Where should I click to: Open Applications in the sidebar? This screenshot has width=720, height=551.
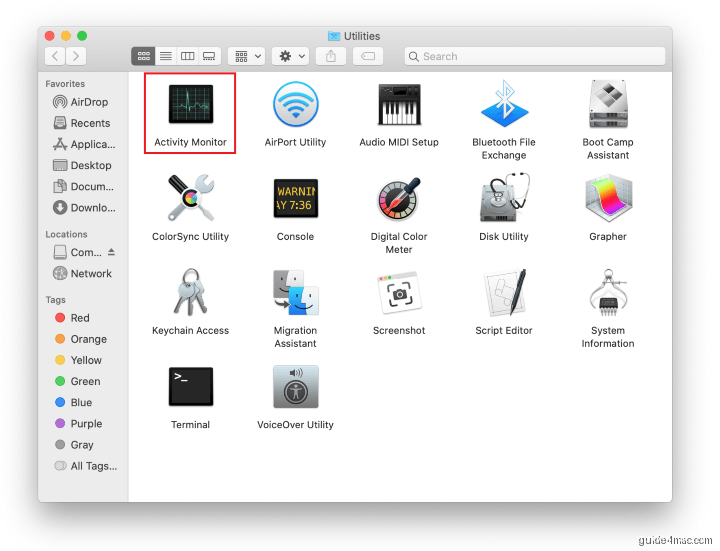[84, 144]
